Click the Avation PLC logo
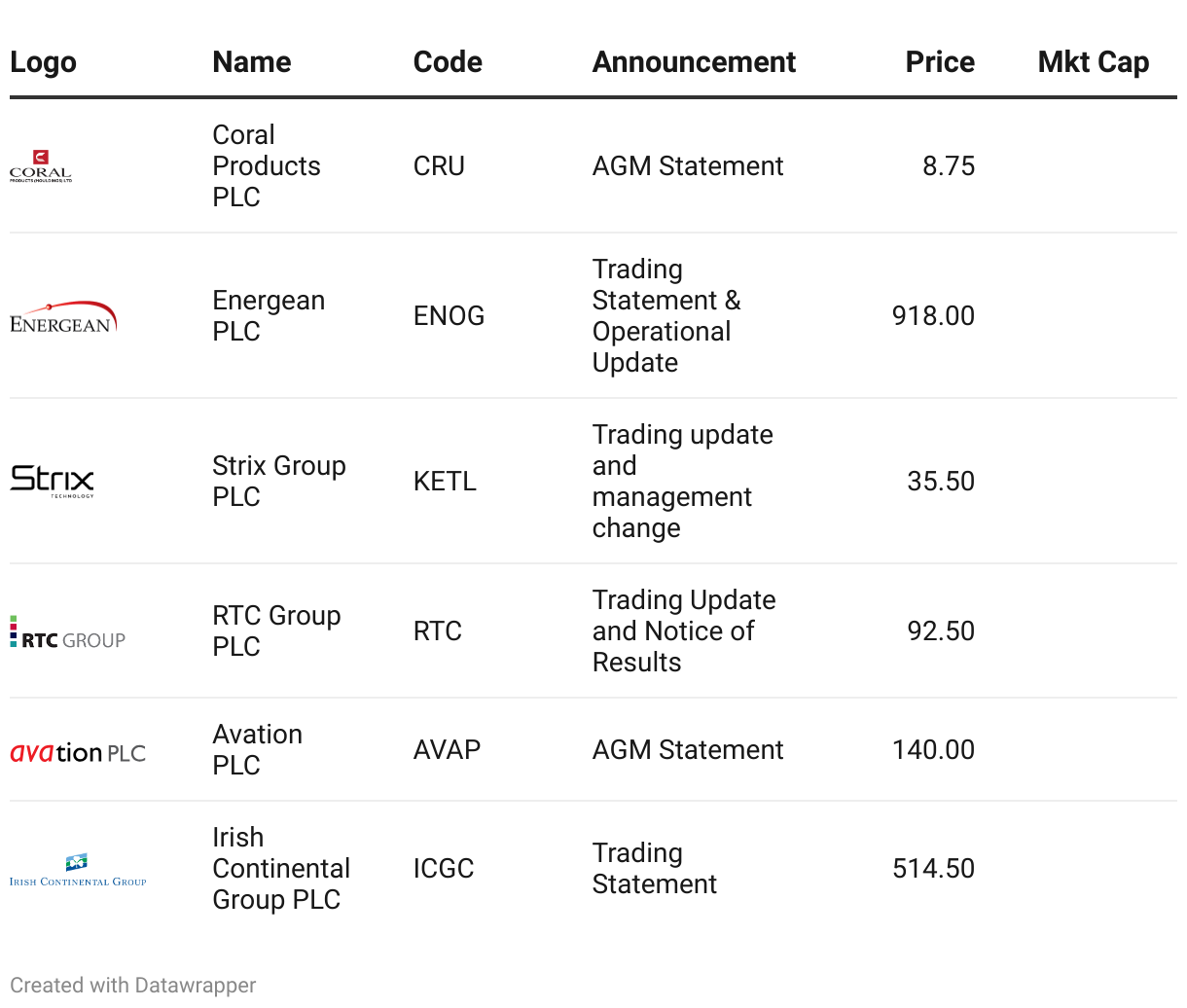The image size is (1187, 1008). [78, 752]
